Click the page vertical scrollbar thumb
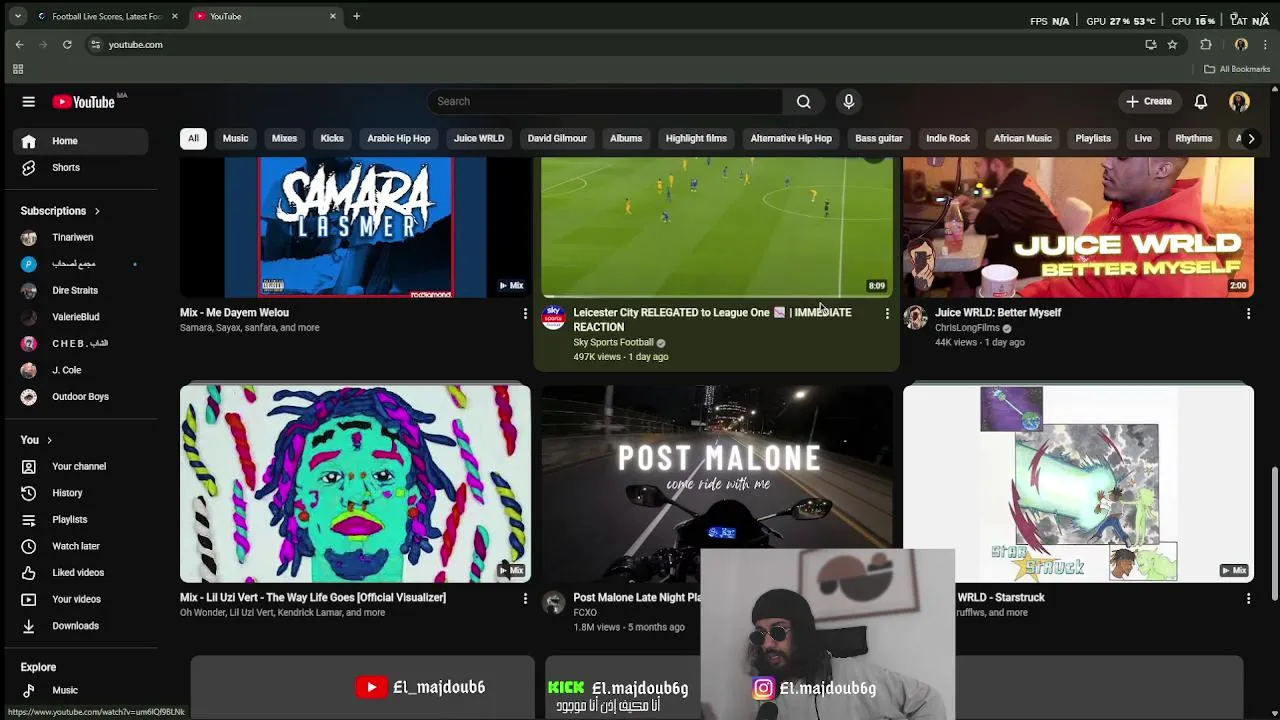Viewport: 1280px width, 720px height. coord(1273,535)
